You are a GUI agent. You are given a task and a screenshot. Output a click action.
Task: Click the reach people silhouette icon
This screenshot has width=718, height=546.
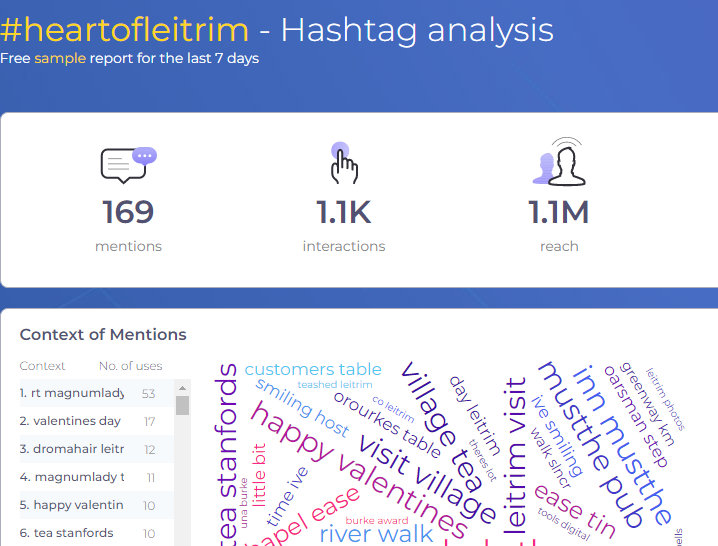point(559,162)
